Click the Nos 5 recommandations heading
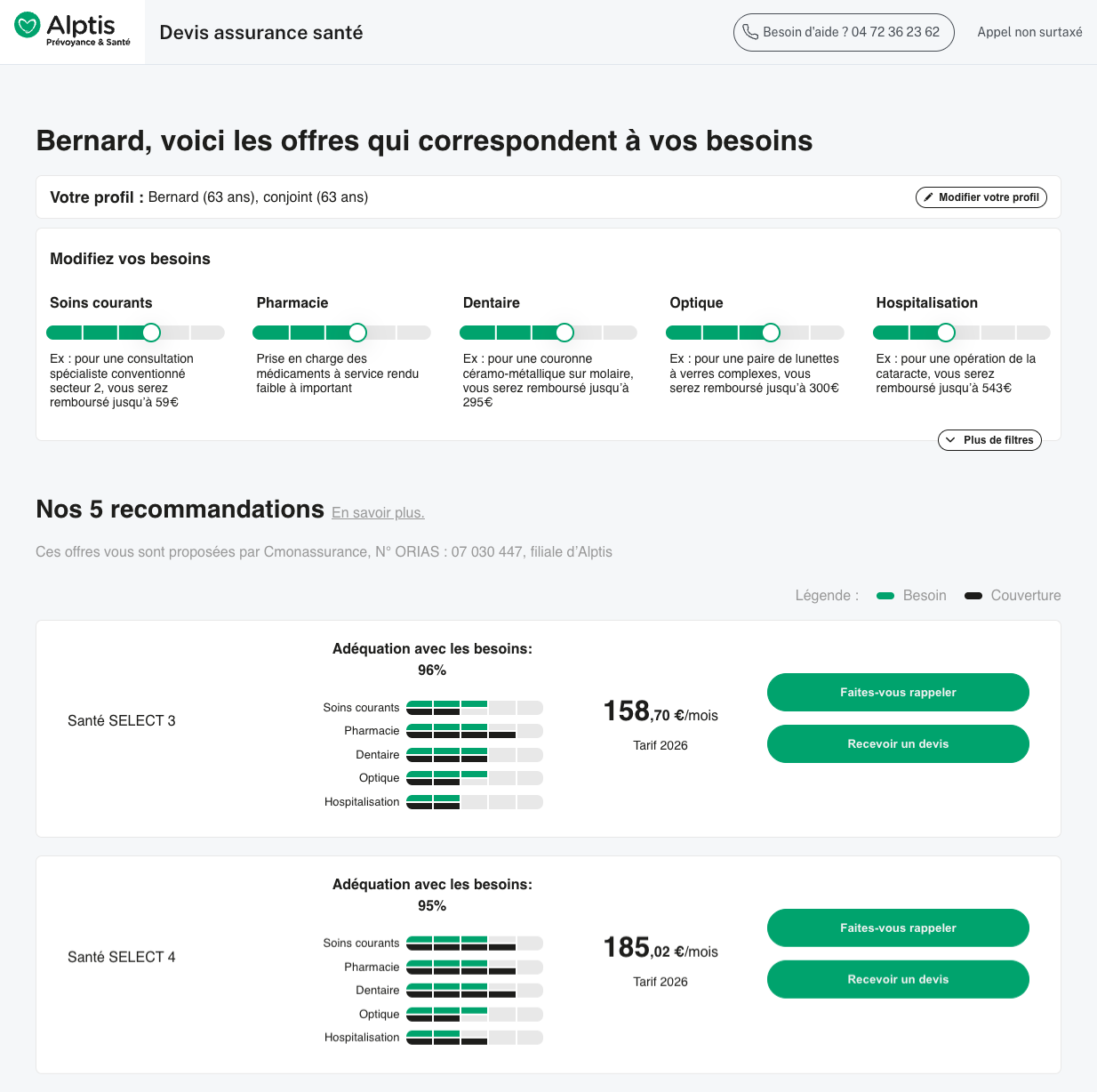Image resolution: width=1097 pixels, height=1092 pixels. (x=180, y=510)
